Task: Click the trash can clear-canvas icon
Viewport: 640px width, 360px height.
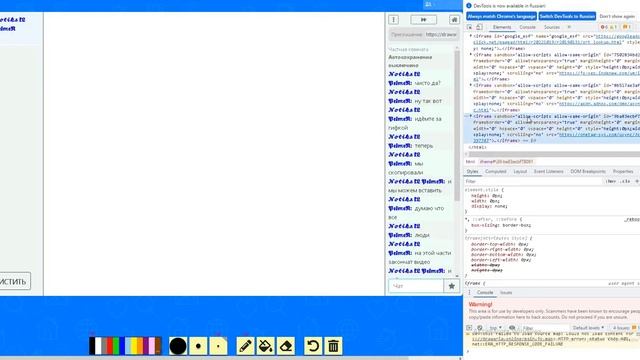Action: [333, 346]
